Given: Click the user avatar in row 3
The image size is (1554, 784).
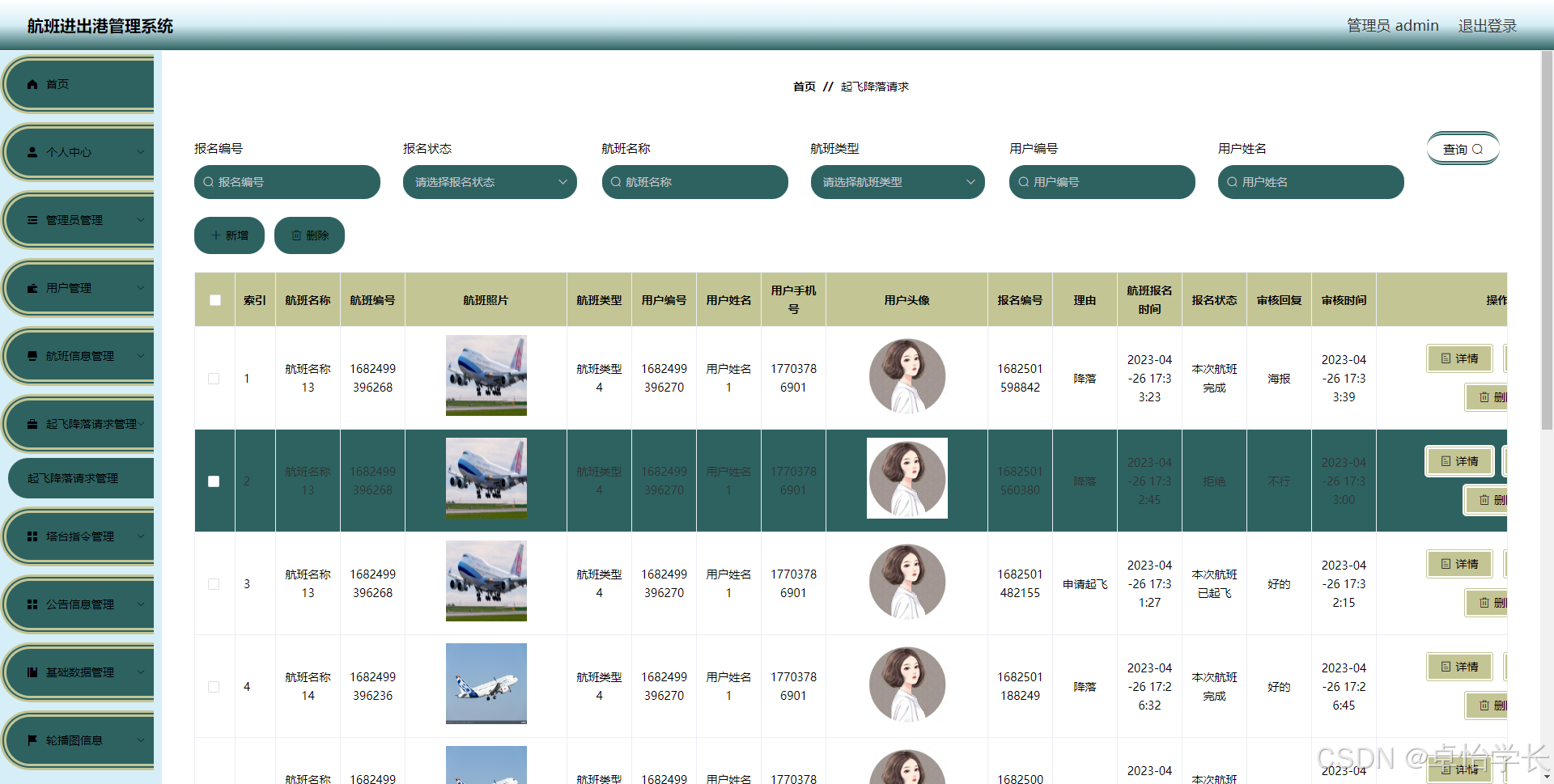Looking at the screenshot, I should click(x=907, y=581).
